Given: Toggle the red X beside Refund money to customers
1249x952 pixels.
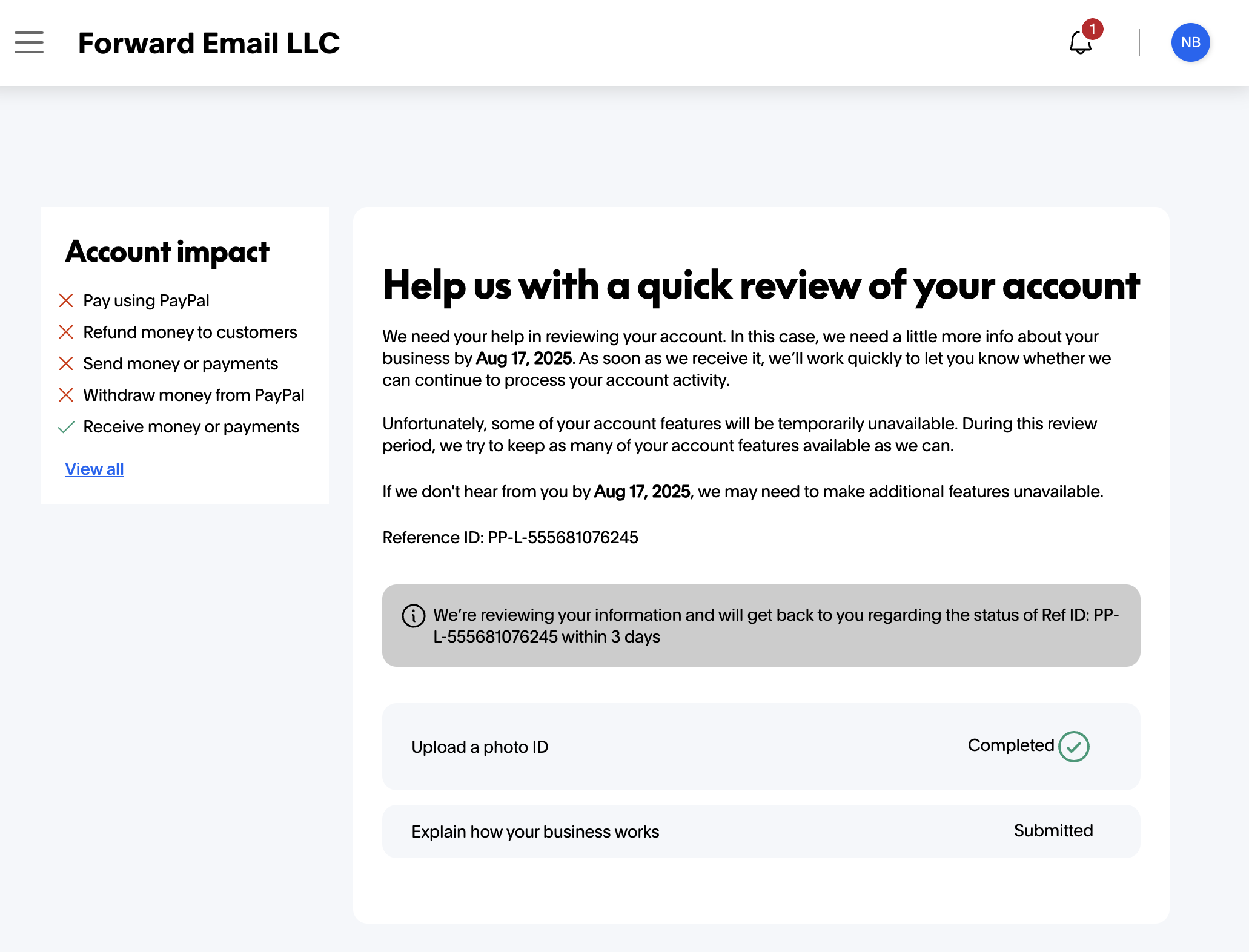Looking at the screenshot, I should pos(67,331).
